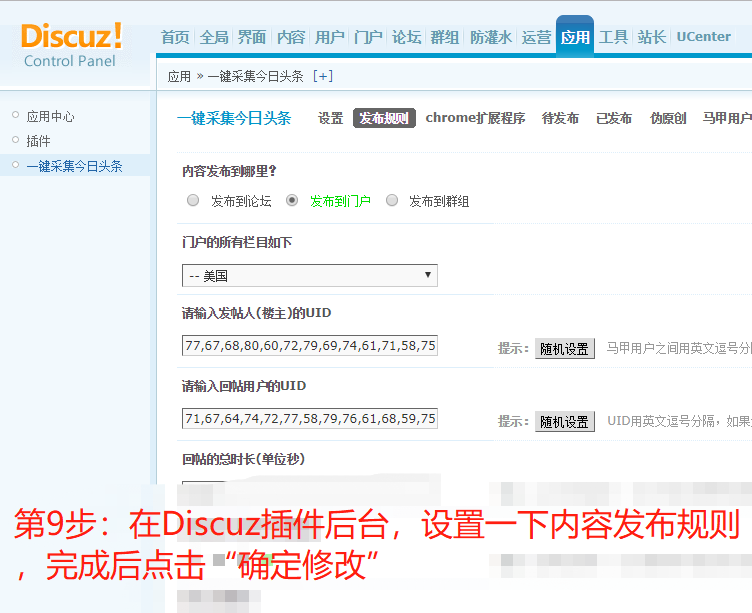Switch to the chrome扩展程序 tab
Image resolution: width=752 pixels, height=613 pixels.
pos(475,118)
